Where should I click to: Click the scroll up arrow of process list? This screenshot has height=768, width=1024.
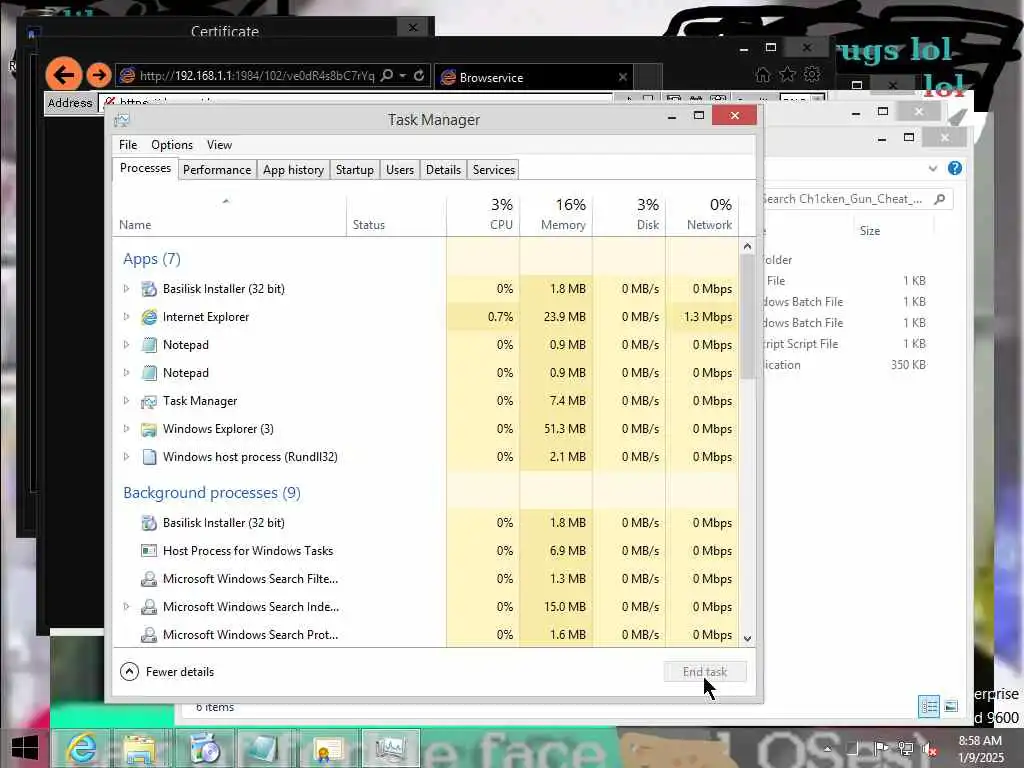747,246
